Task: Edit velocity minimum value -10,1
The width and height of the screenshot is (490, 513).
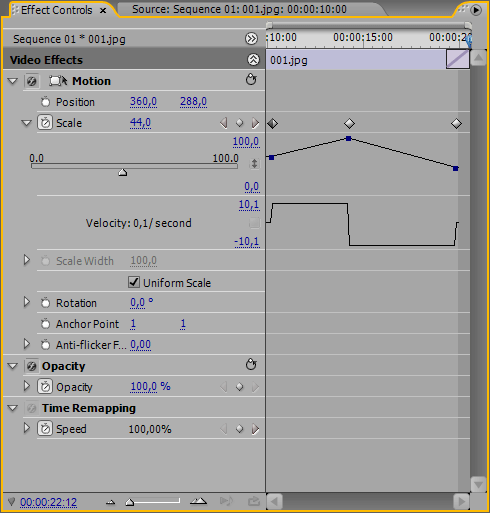Action: (x=247, y=241)
